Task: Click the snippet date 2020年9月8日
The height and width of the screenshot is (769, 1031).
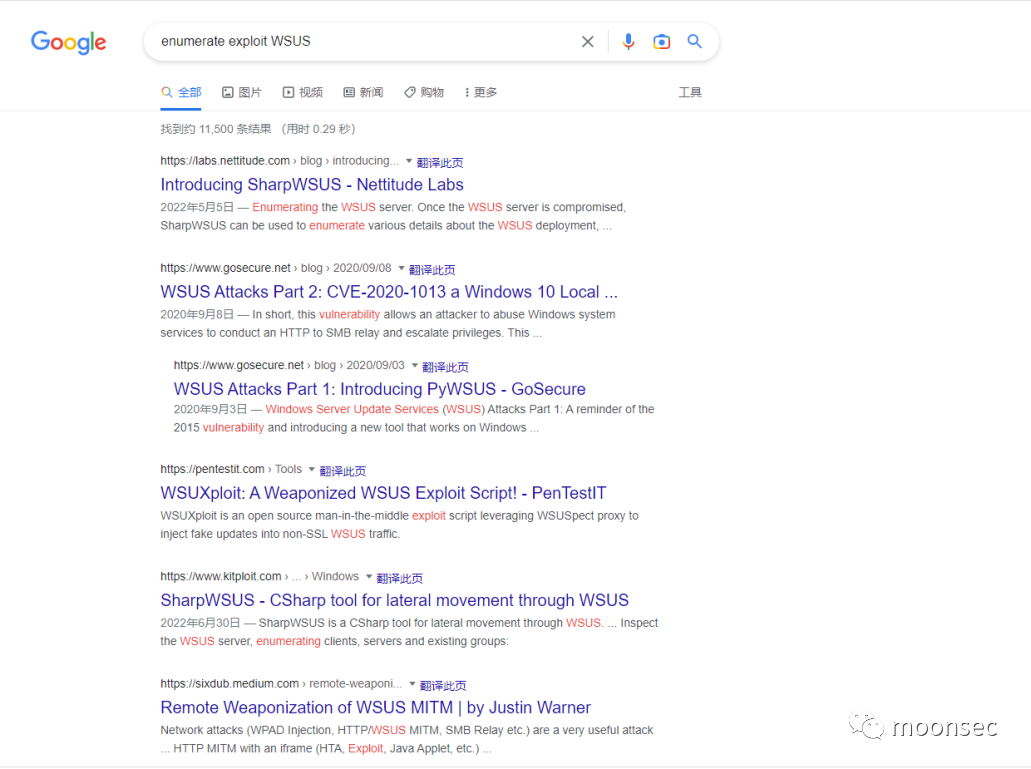Action: tap(197, 314)
